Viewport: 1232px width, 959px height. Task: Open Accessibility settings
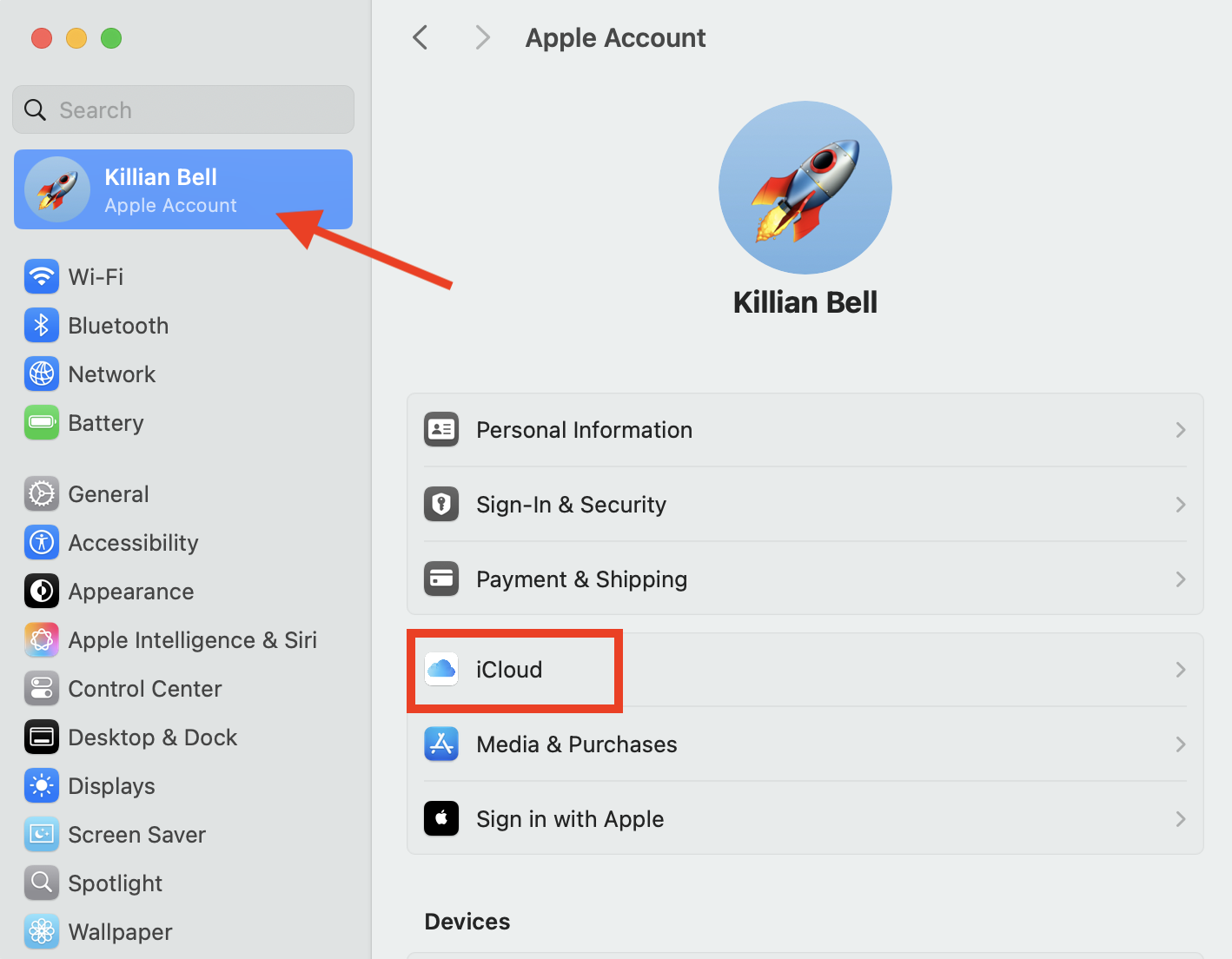(x=132, y=542)
